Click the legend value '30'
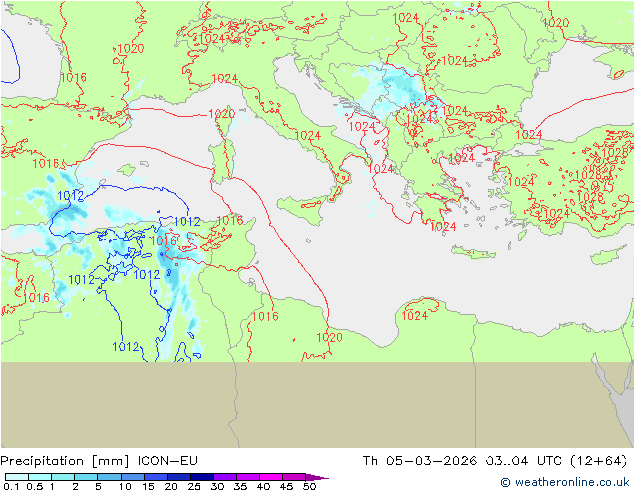 click(x=218, y=486)
